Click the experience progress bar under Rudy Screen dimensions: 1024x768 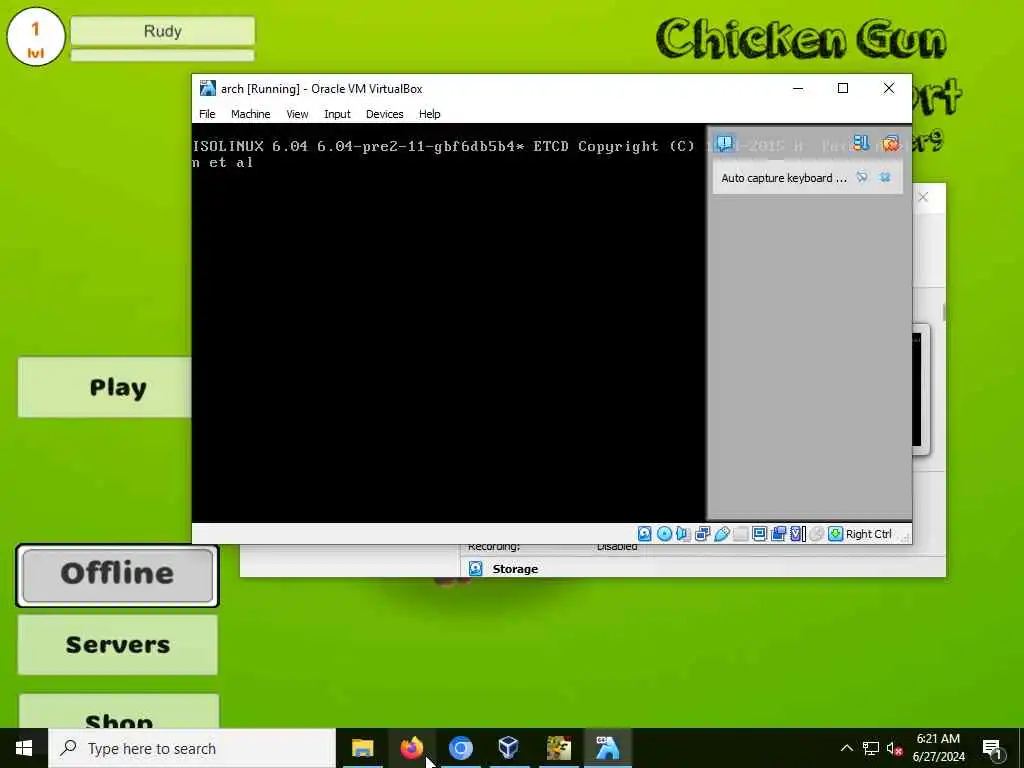click(x=163, y=56)
